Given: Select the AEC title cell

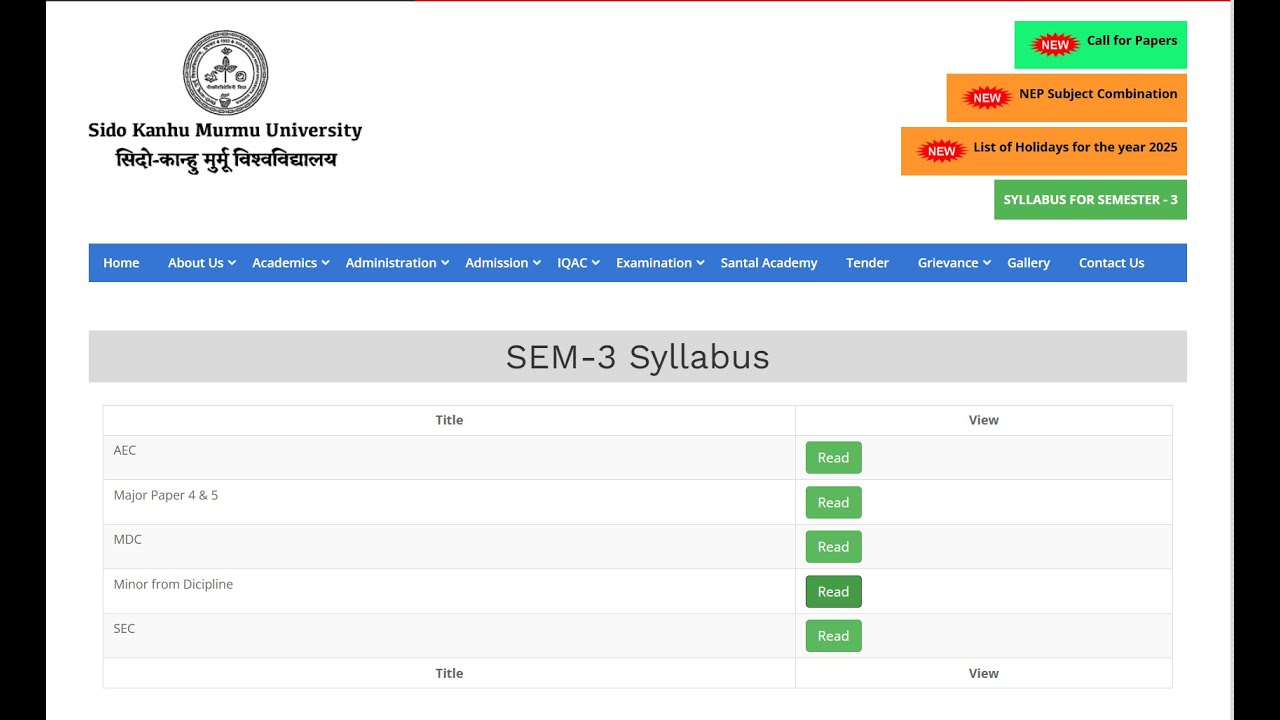Looking at the screenshot, I should [x=449, y=458].
